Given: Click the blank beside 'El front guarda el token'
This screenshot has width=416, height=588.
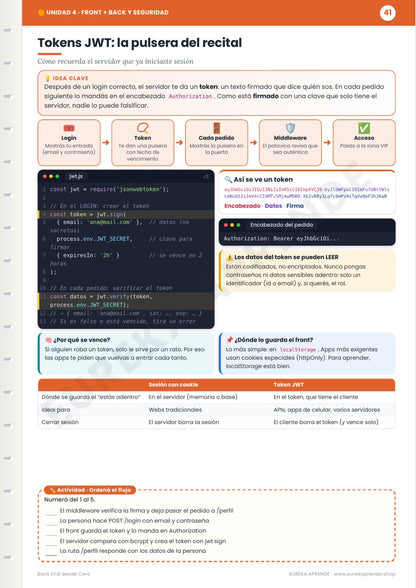Looking at the screenshot, I should (51, 532).
